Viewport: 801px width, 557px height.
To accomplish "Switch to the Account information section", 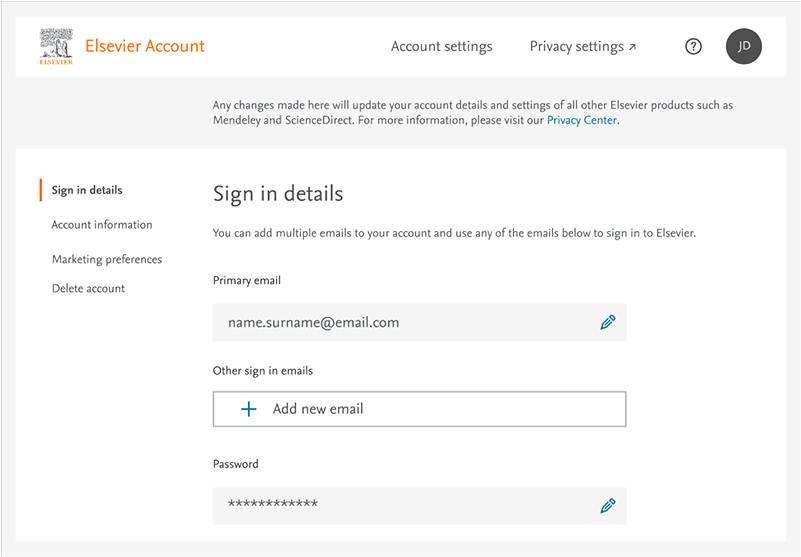I will (x=102, y=225).
